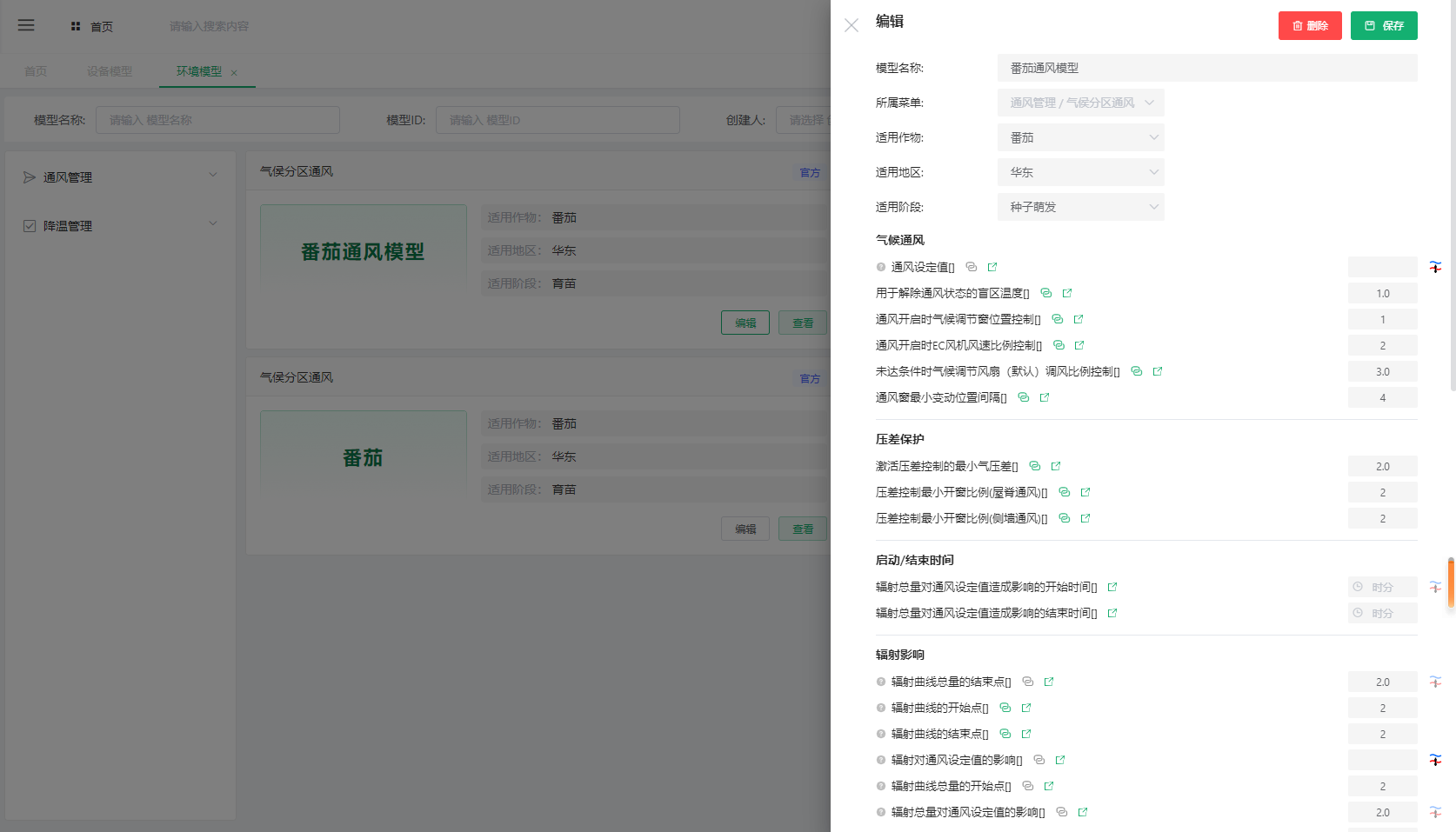Switch to the 设备模型 tab
The height and width of the screenshot is (832, 1456).
(x=110, y=71)
